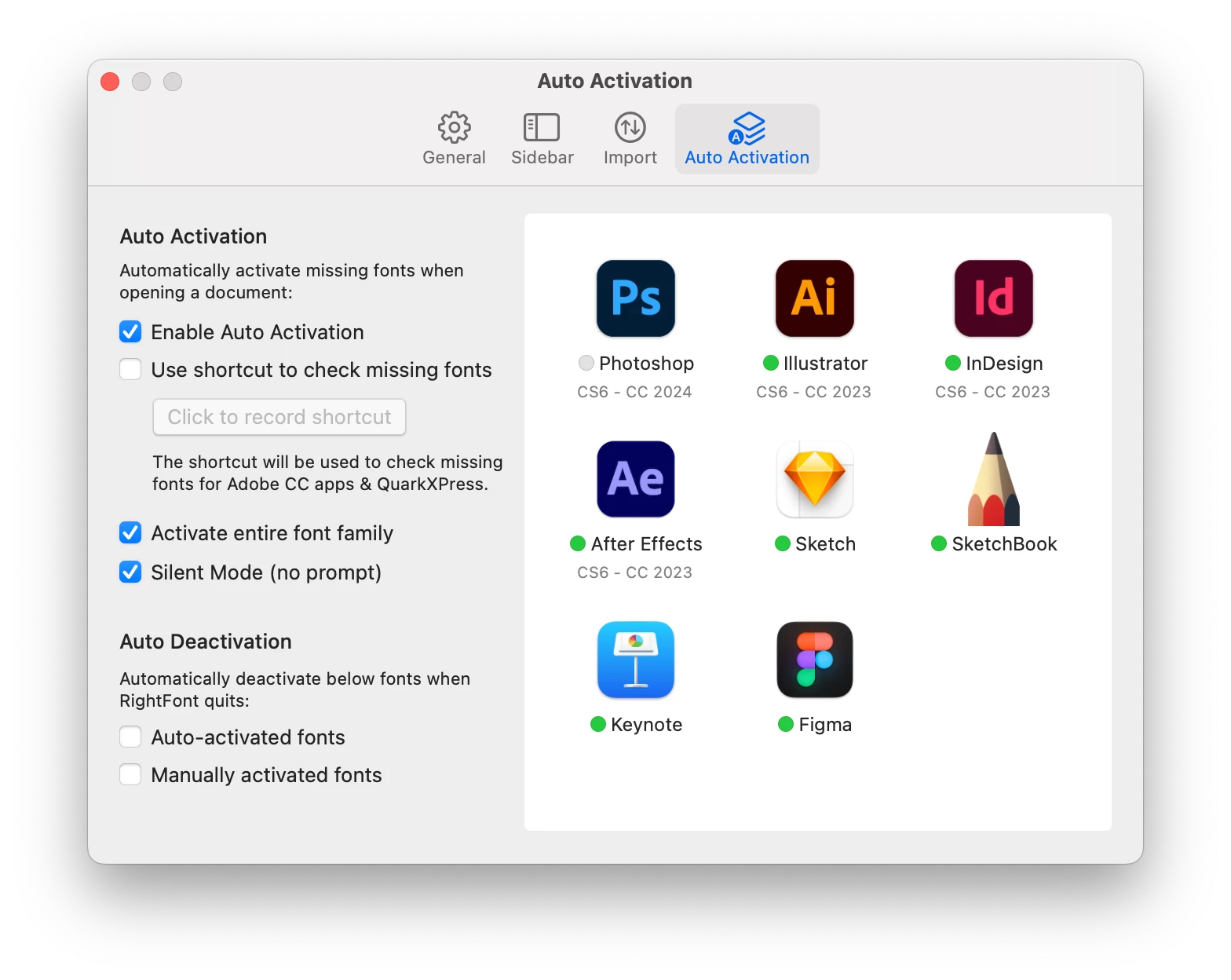Toggle the Photoshop grey status dot
This screenshot has height=980, width=1231.
tap(586, 363)
